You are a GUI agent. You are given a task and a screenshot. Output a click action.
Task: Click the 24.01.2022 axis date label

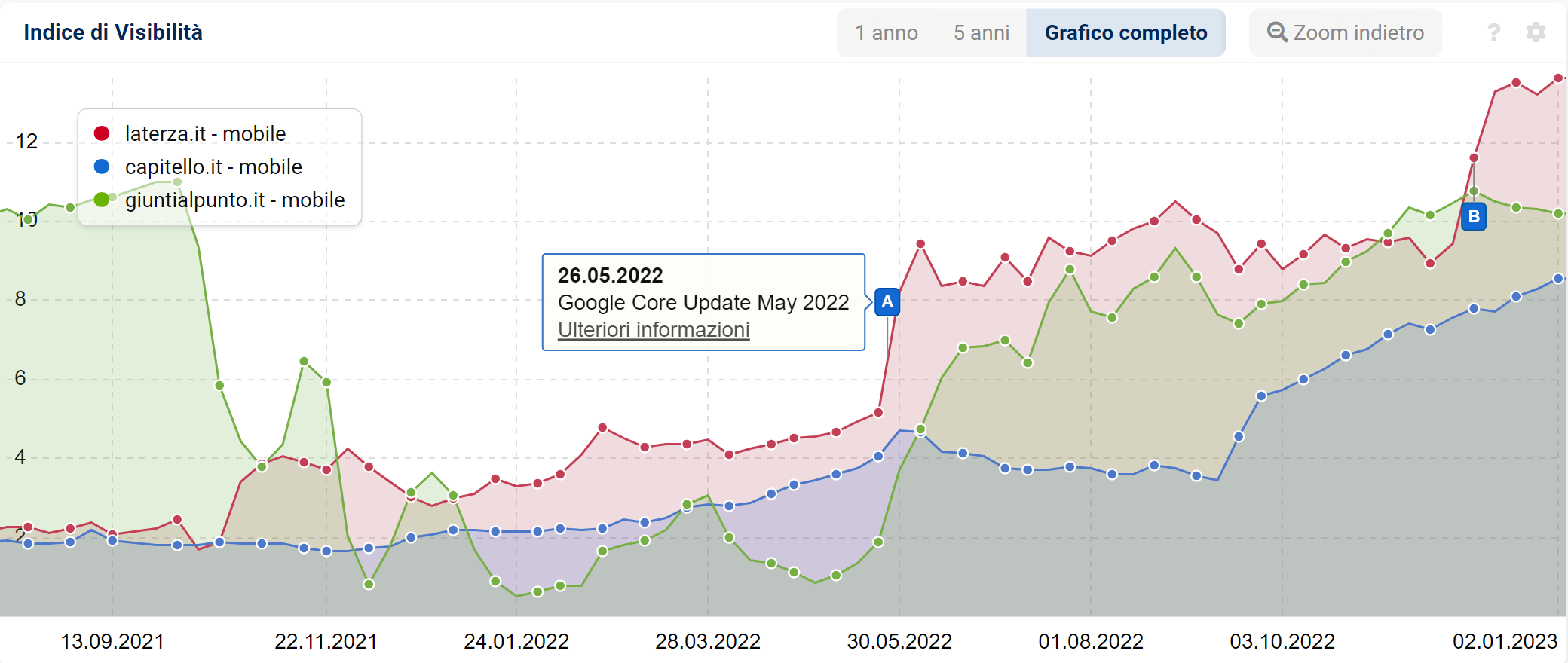click(516, 642)
